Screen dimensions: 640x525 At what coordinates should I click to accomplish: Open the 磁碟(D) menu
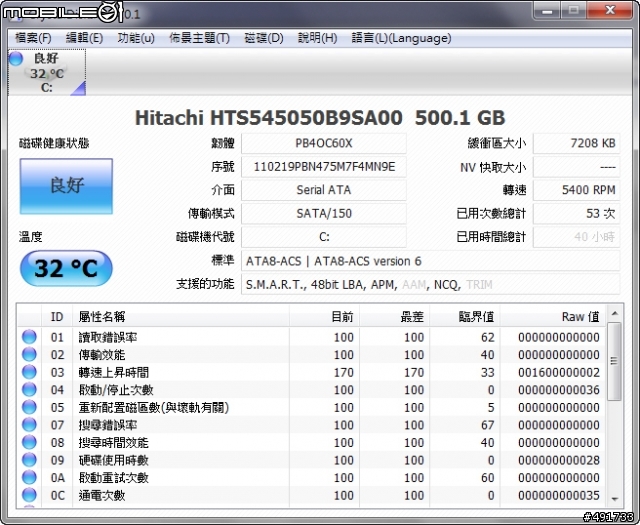click(264, 38)
